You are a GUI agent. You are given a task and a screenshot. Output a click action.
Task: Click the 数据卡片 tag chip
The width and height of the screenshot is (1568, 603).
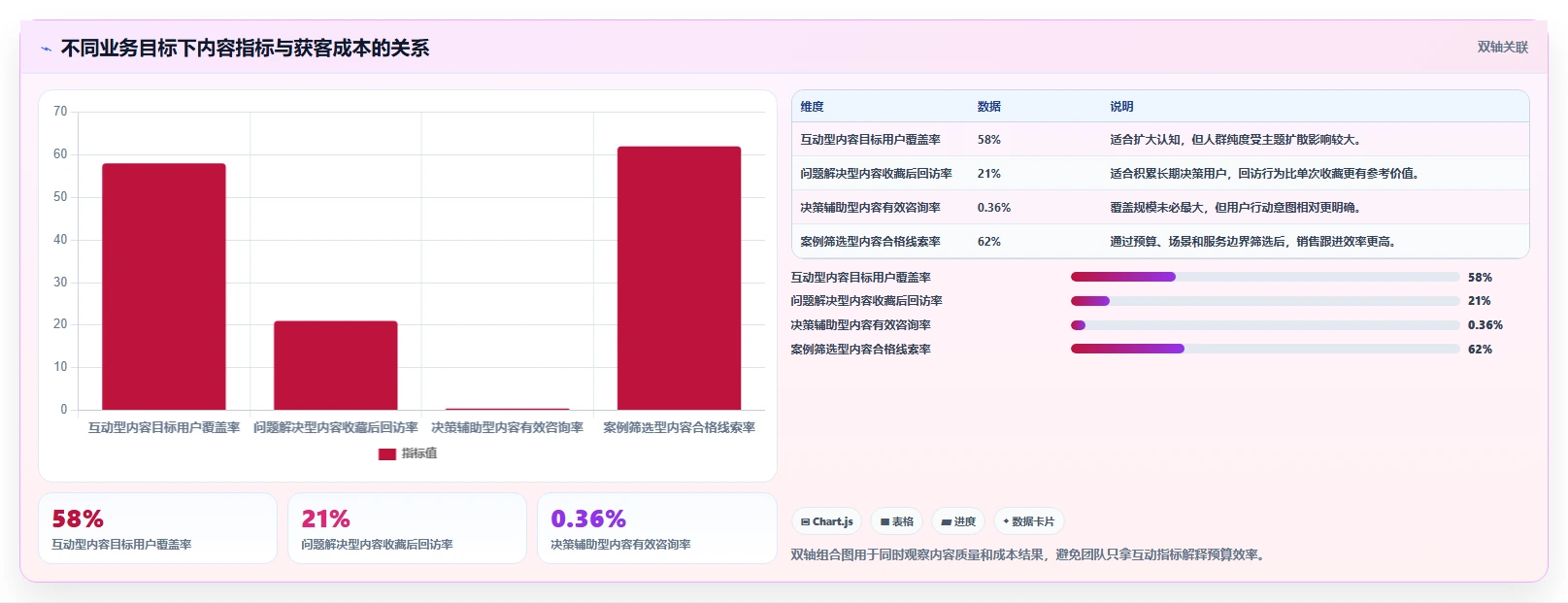click(x=1029, y=521)
